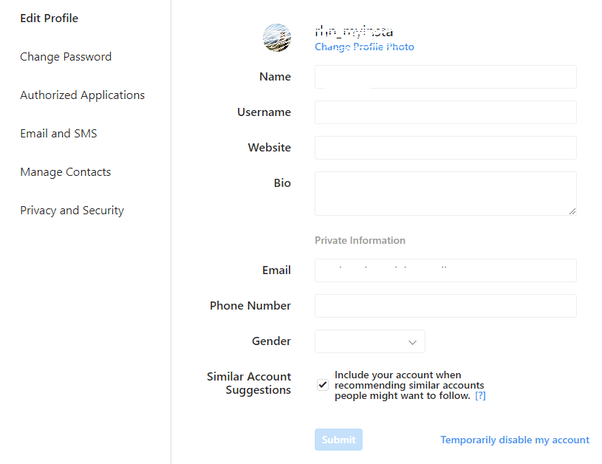Select the Email input field

[x=445, y=270]
